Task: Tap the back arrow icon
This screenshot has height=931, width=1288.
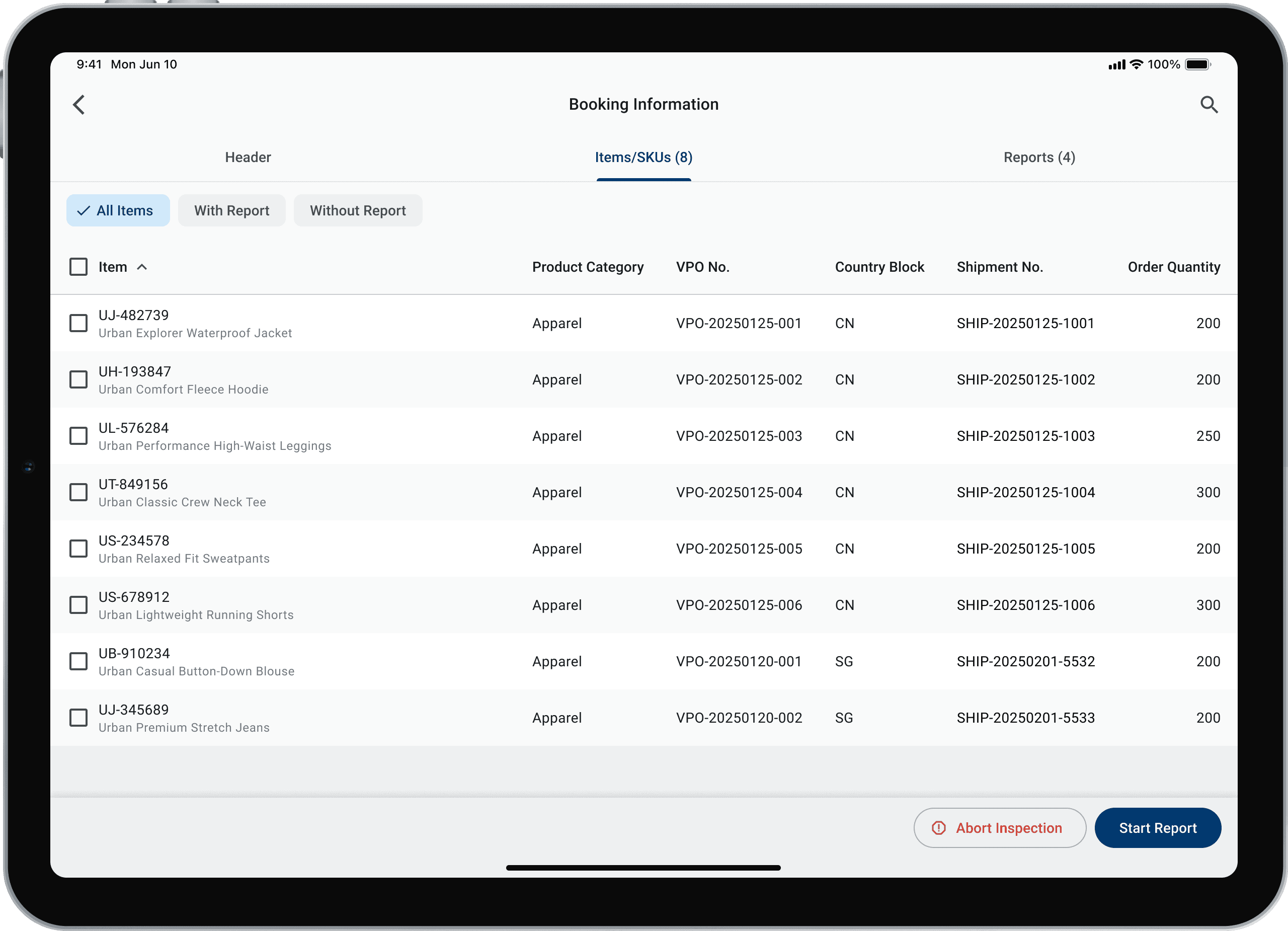Action: (x=79, y=105)
